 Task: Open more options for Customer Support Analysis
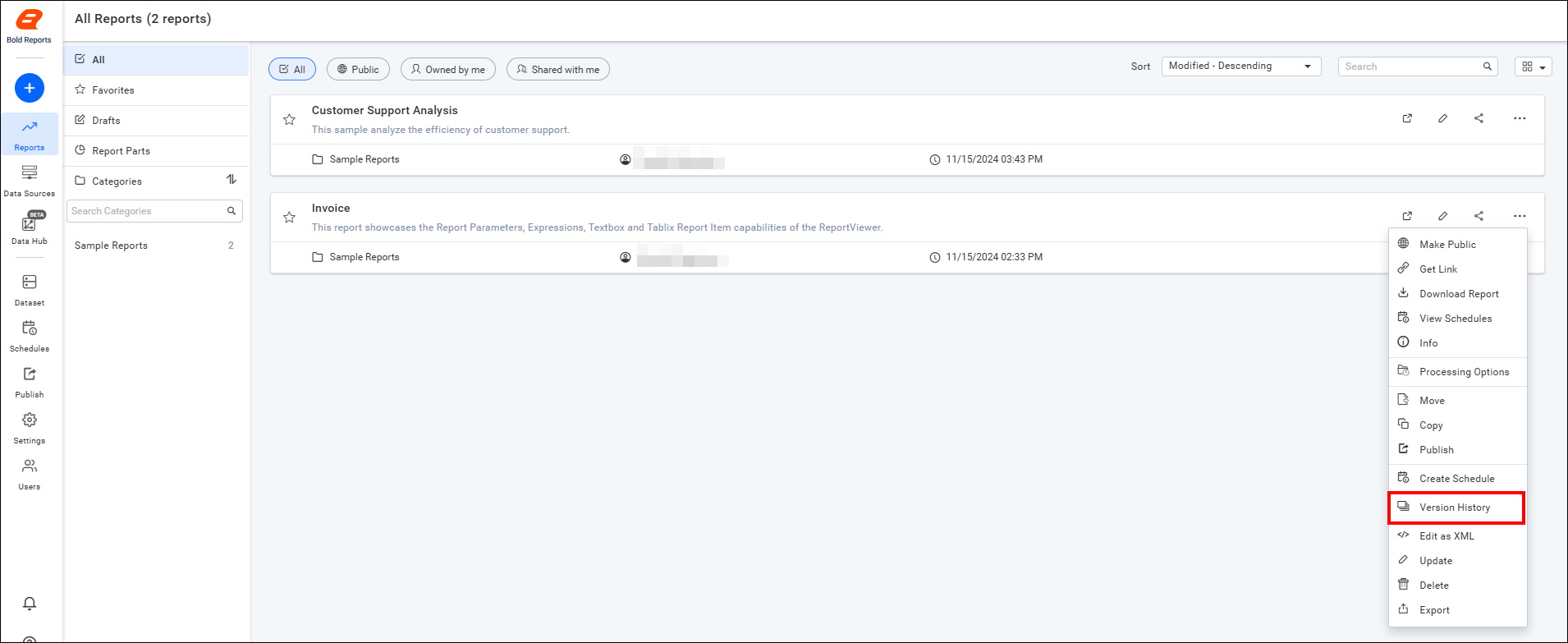[x=1520, y=118]
